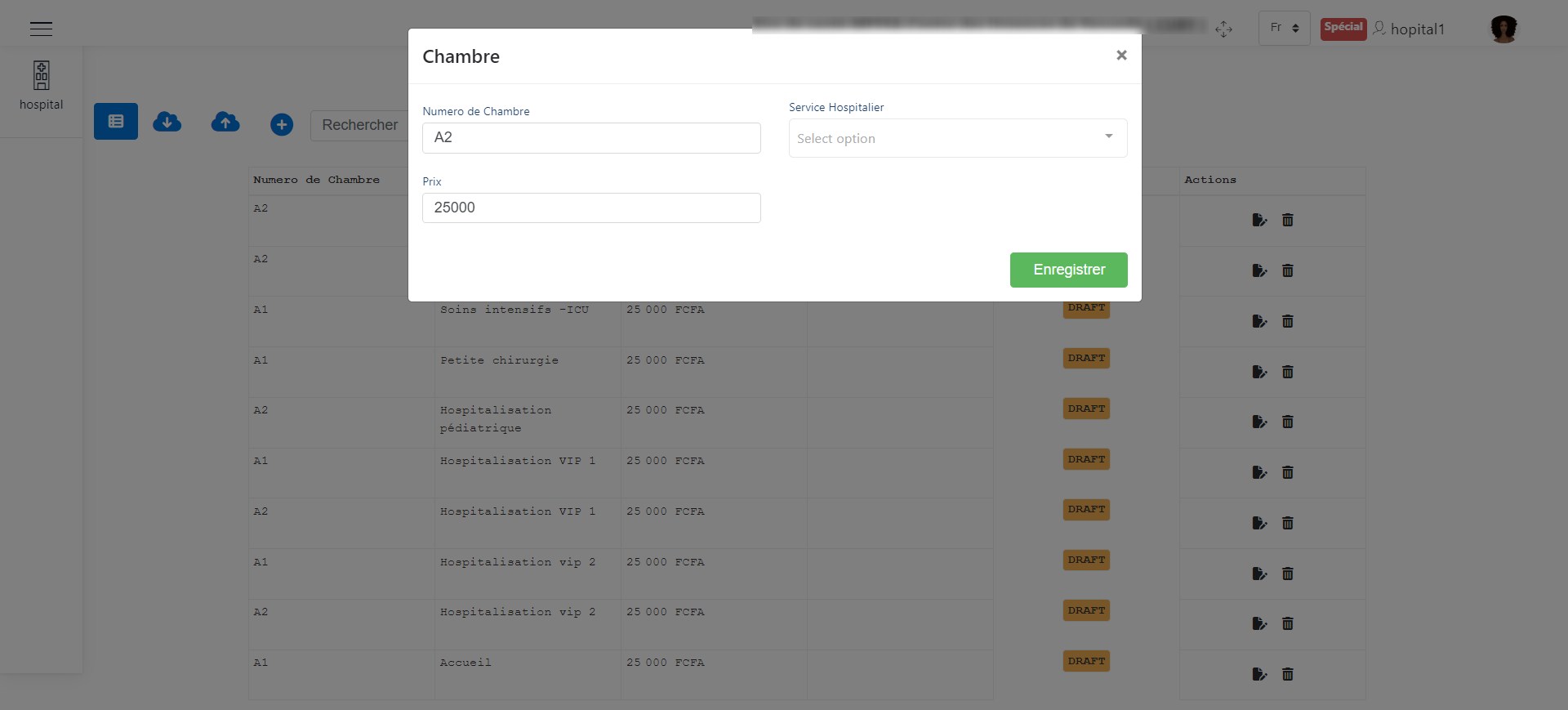The image size is (1568, 710).
Task: Click the DRAFT badge in Accueil row
Action: pos(1086,661)
